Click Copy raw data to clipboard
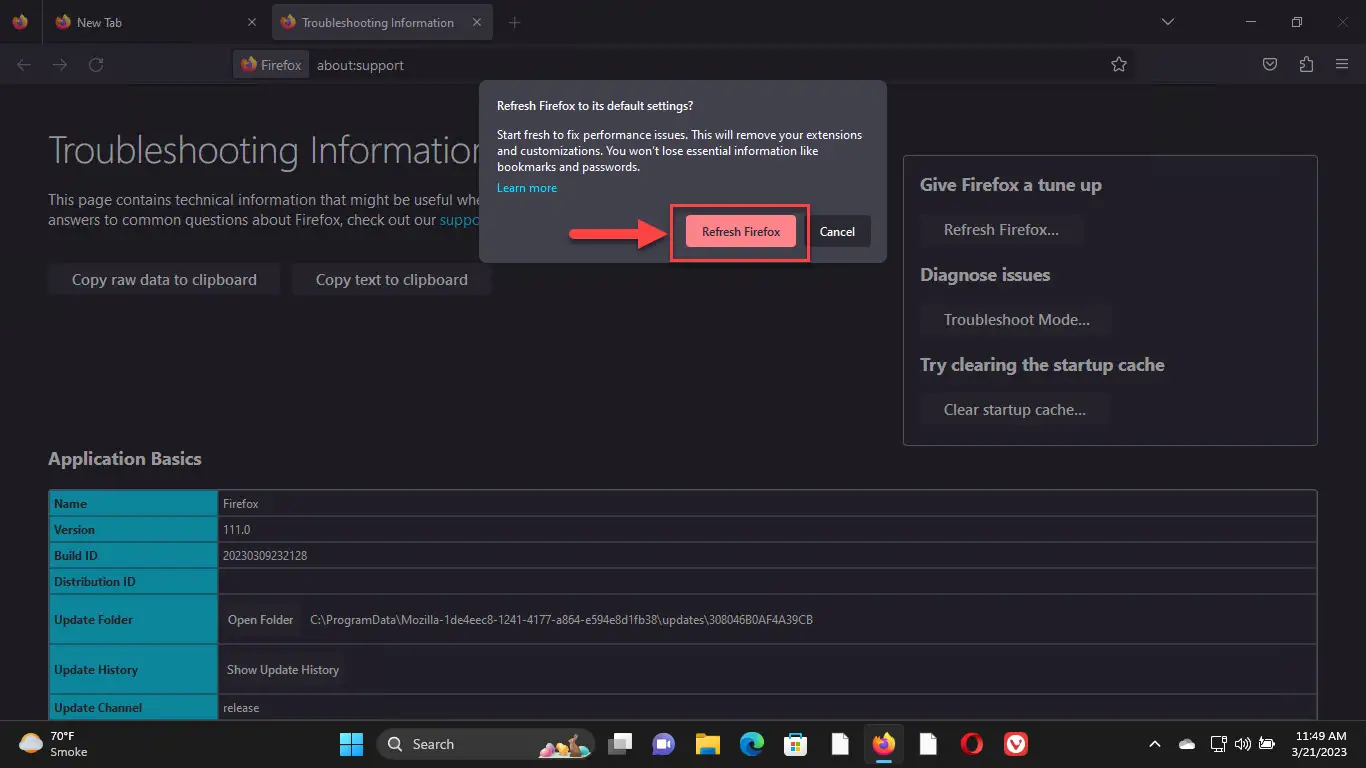Screen dimensions: 1366x768 [164, 280]
